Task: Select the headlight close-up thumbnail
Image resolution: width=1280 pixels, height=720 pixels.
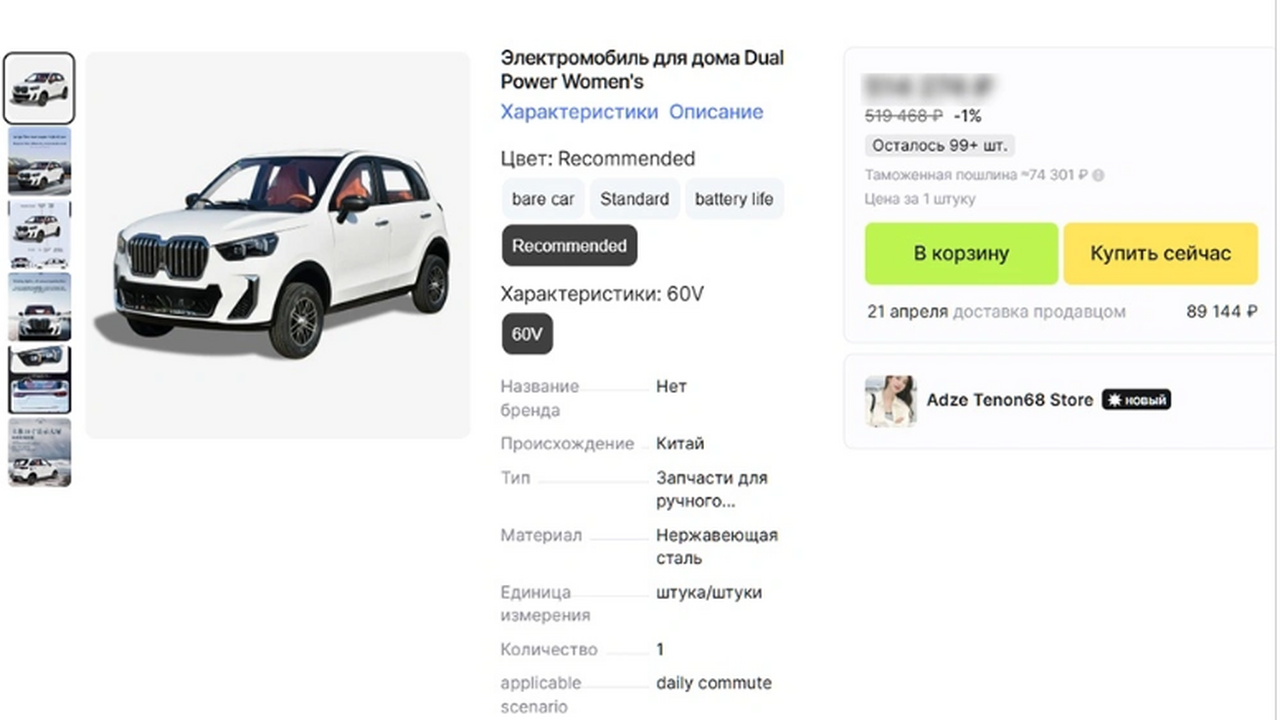Action: click(x=39, y=380)
